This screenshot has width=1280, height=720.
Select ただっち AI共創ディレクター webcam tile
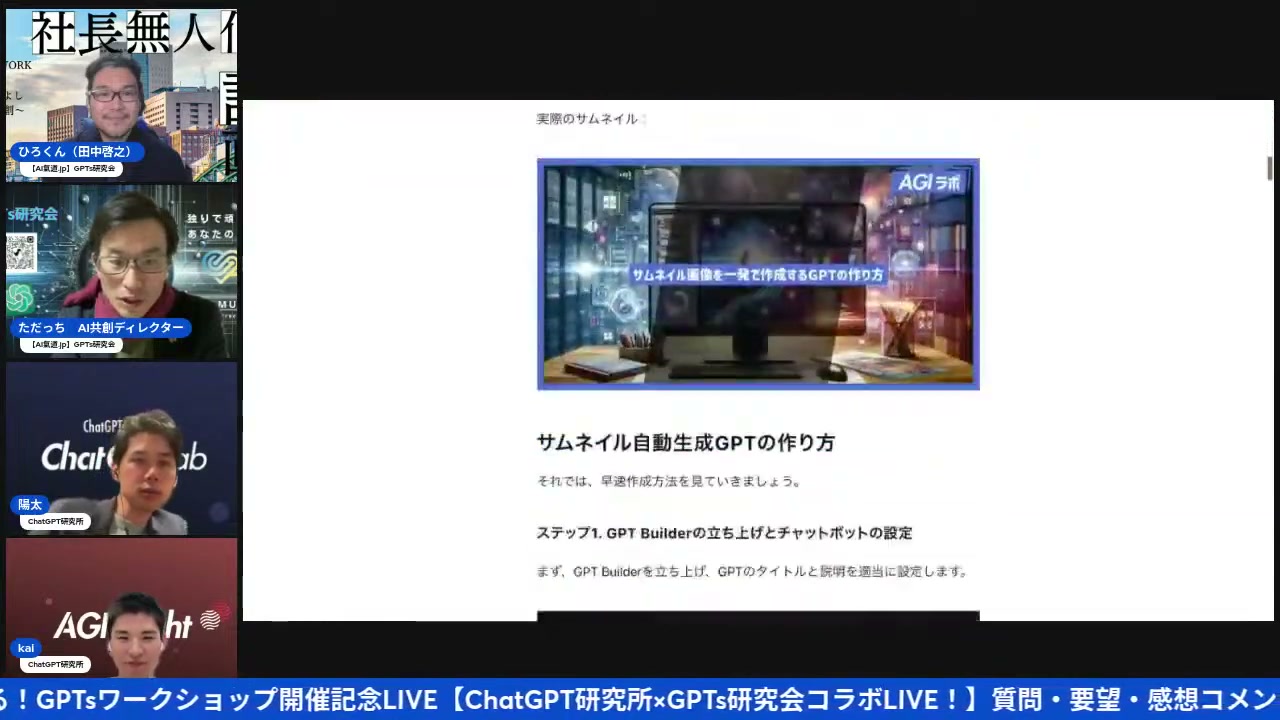pos(121,272)
